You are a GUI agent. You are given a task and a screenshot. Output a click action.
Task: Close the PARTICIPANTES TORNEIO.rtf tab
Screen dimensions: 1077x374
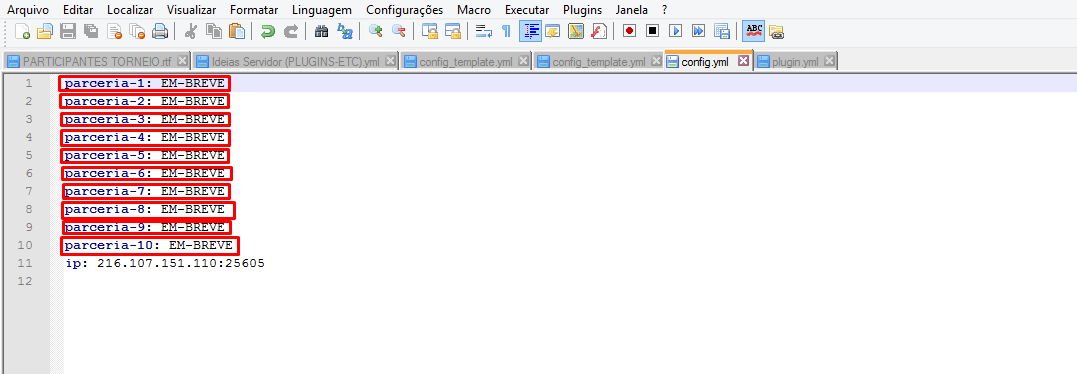click(x=183, y=60)
